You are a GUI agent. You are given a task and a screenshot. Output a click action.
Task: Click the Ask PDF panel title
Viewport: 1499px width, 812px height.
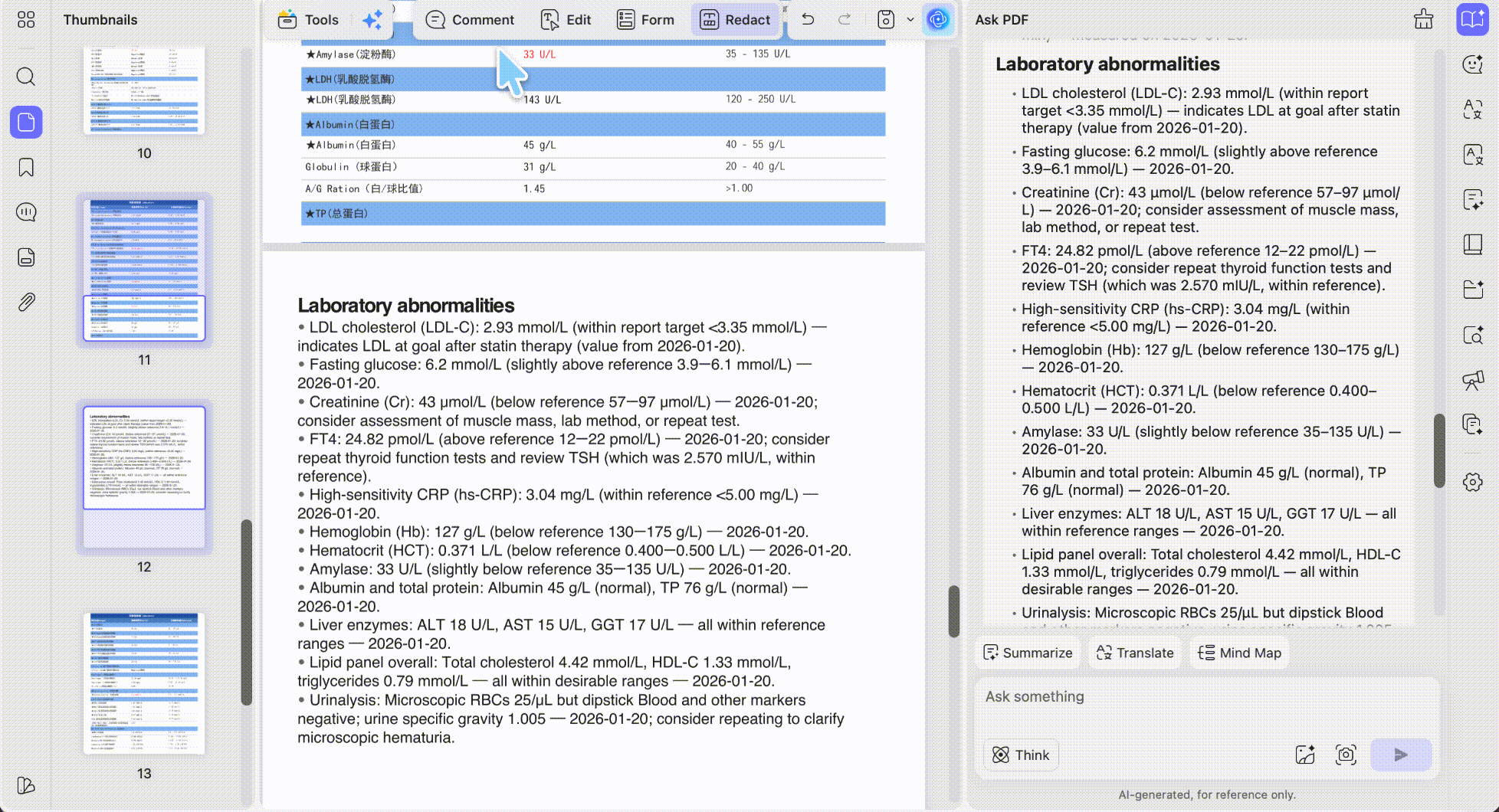click(x=1002, y=20)
